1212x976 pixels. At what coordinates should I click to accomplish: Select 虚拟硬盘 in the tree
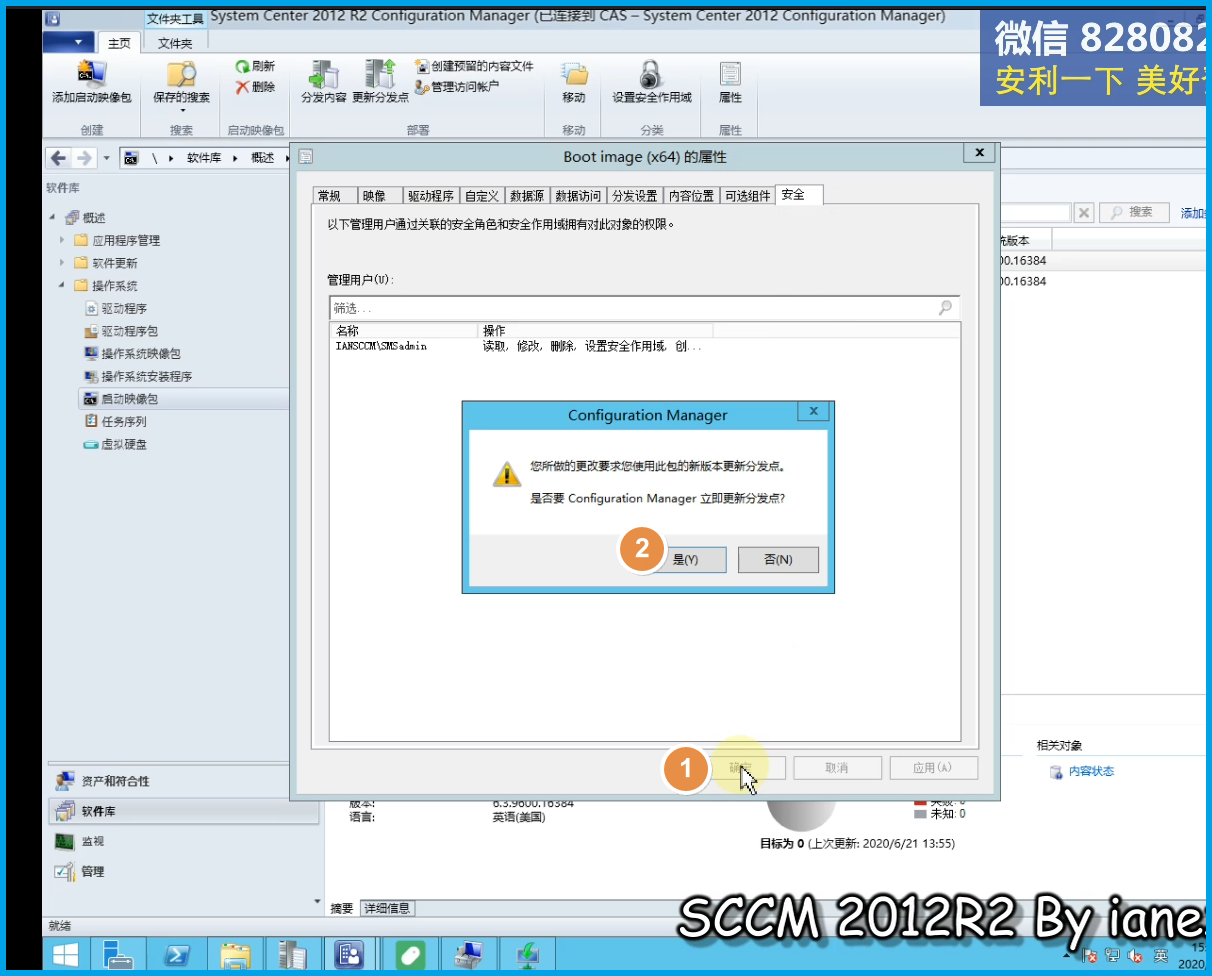pyautogui.click(x=124, y=445)
